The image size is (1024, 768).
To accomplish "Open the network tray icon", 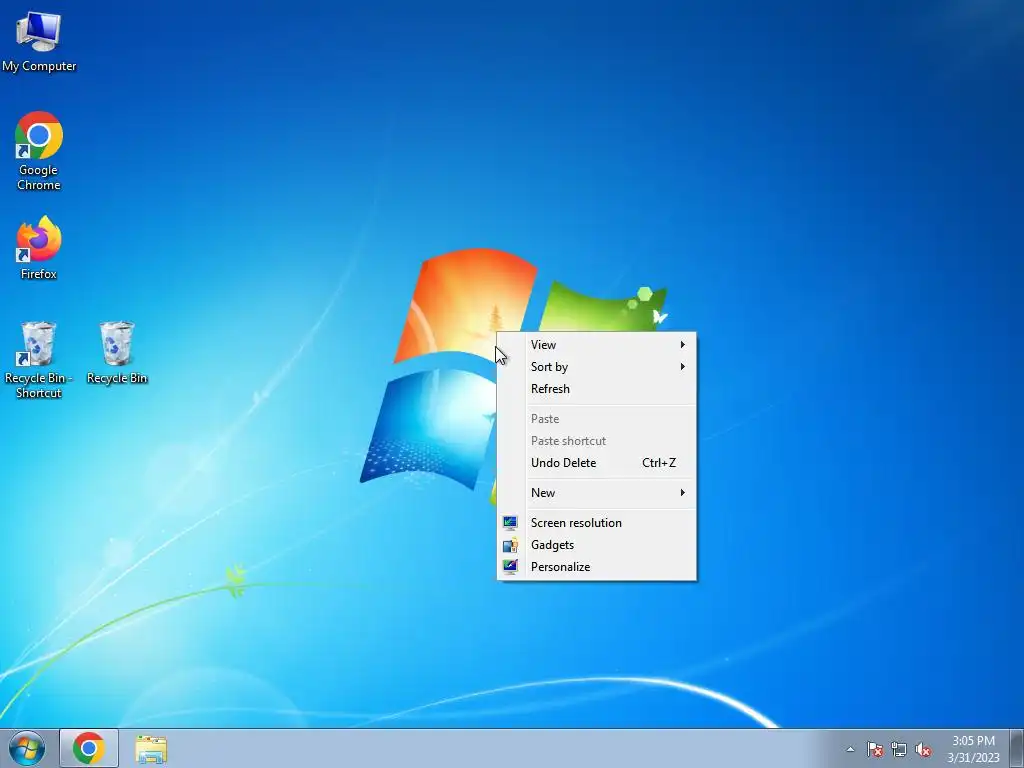I will (899, 749).
